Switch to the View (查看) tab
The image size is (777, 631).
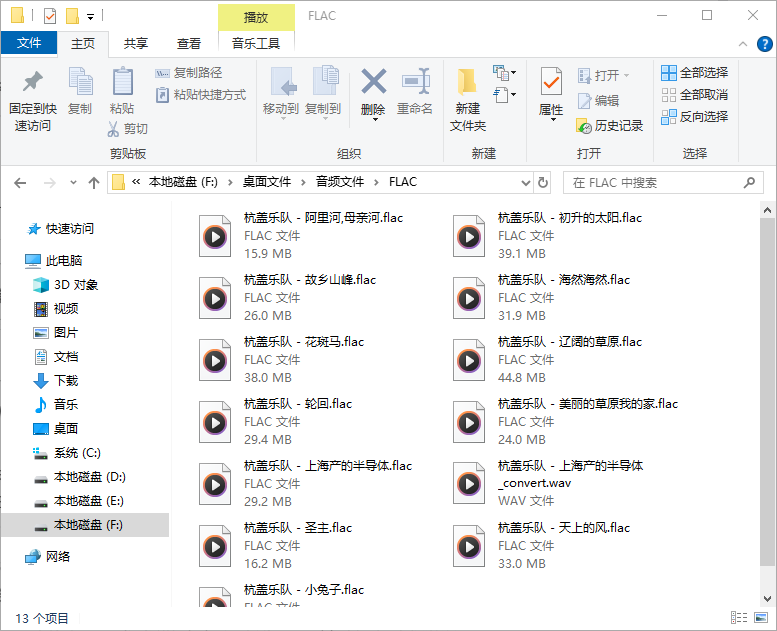[x=189, y=44]
